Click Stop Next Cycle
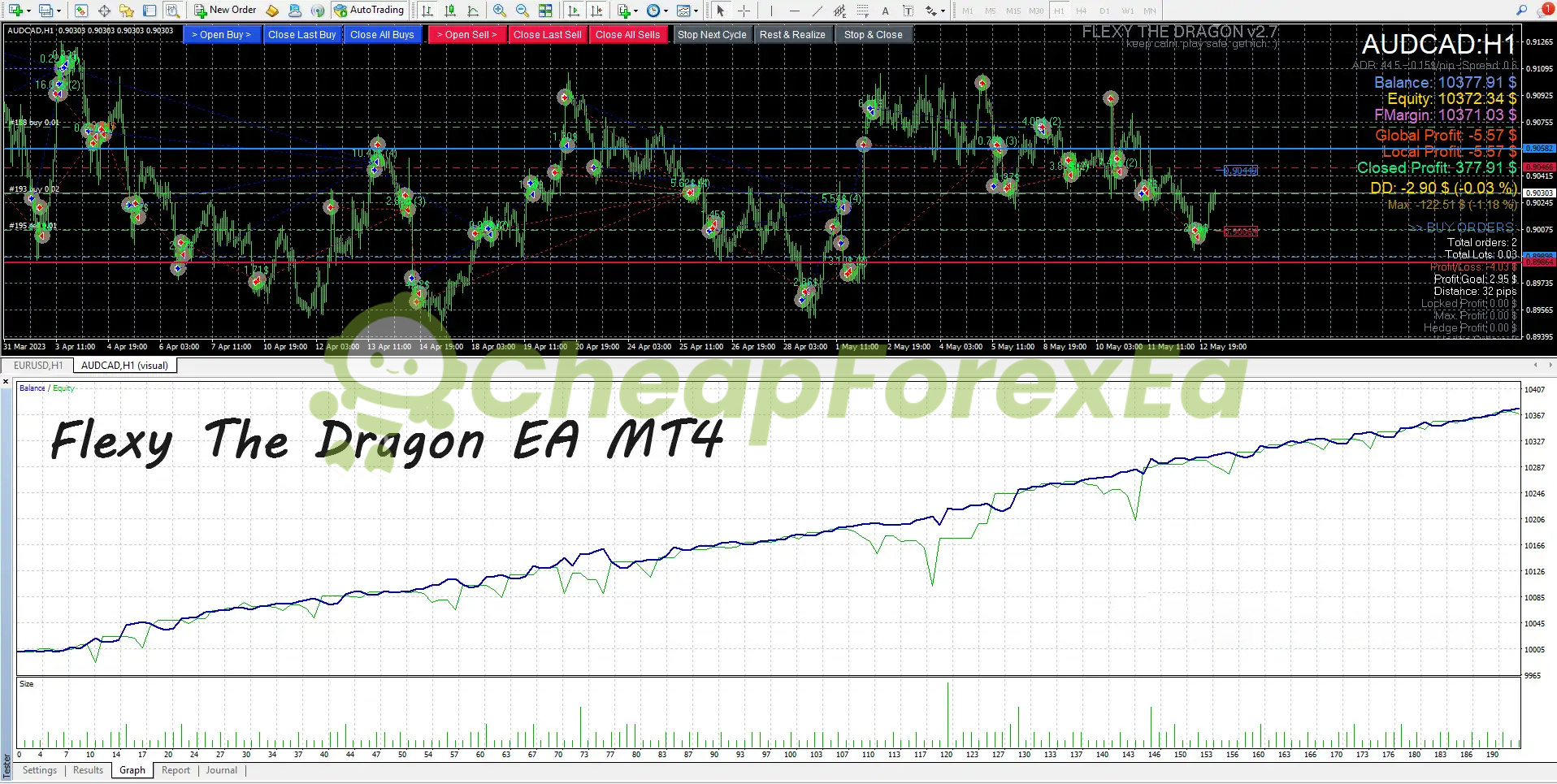 coord(712,35)
